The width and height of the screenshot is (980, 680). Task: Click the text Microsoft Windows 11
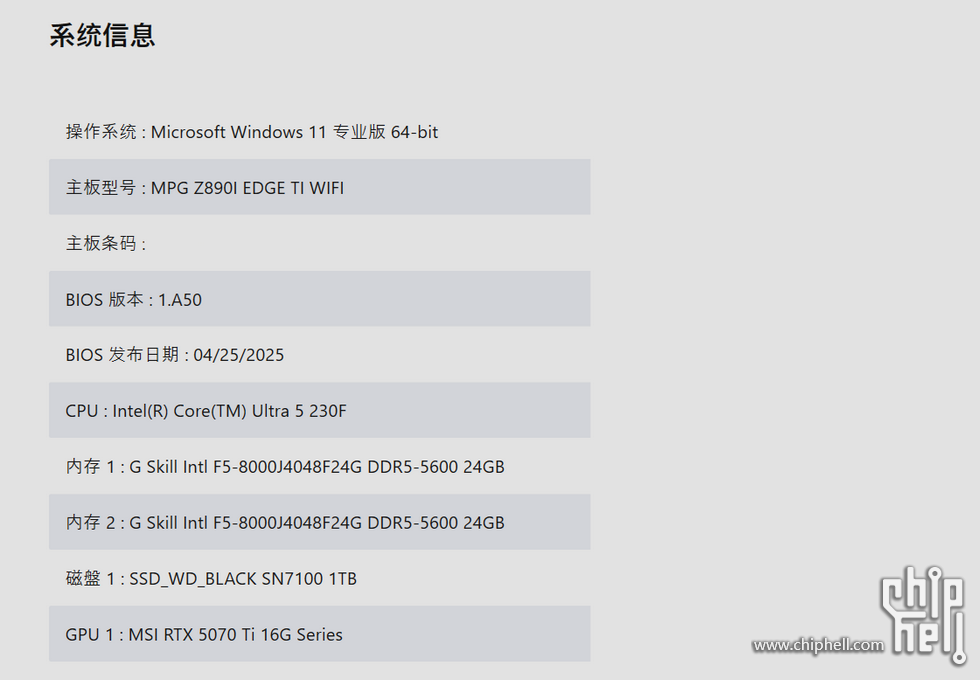click(x=239, y=132)
